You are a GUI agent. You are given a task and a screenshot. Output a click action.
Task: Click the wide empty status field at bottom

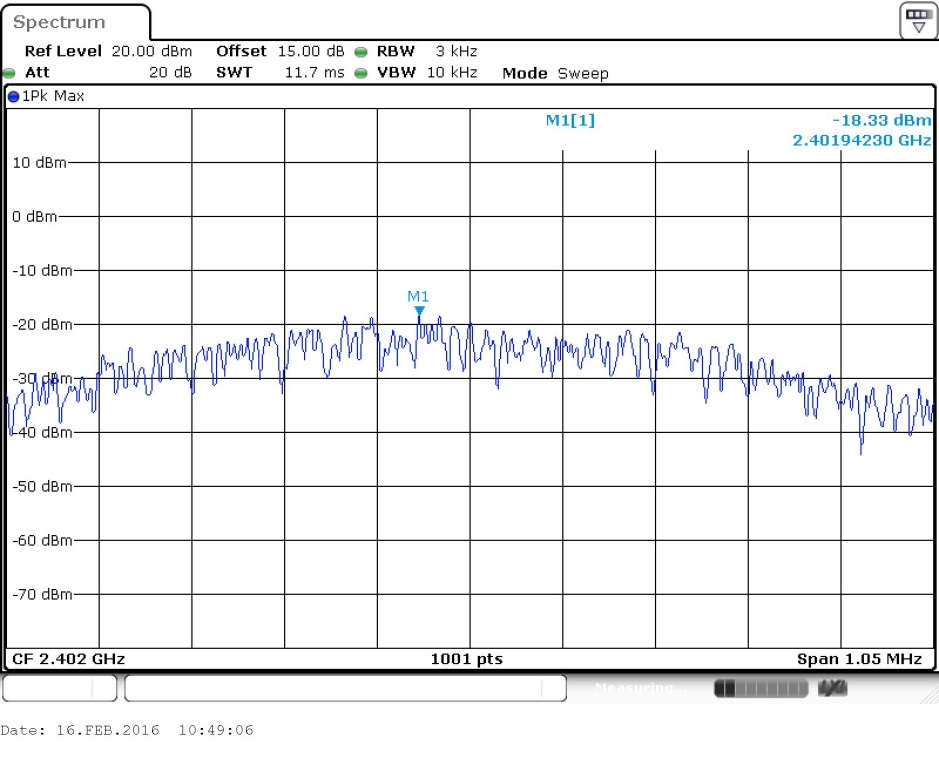[x=345, y=688]
